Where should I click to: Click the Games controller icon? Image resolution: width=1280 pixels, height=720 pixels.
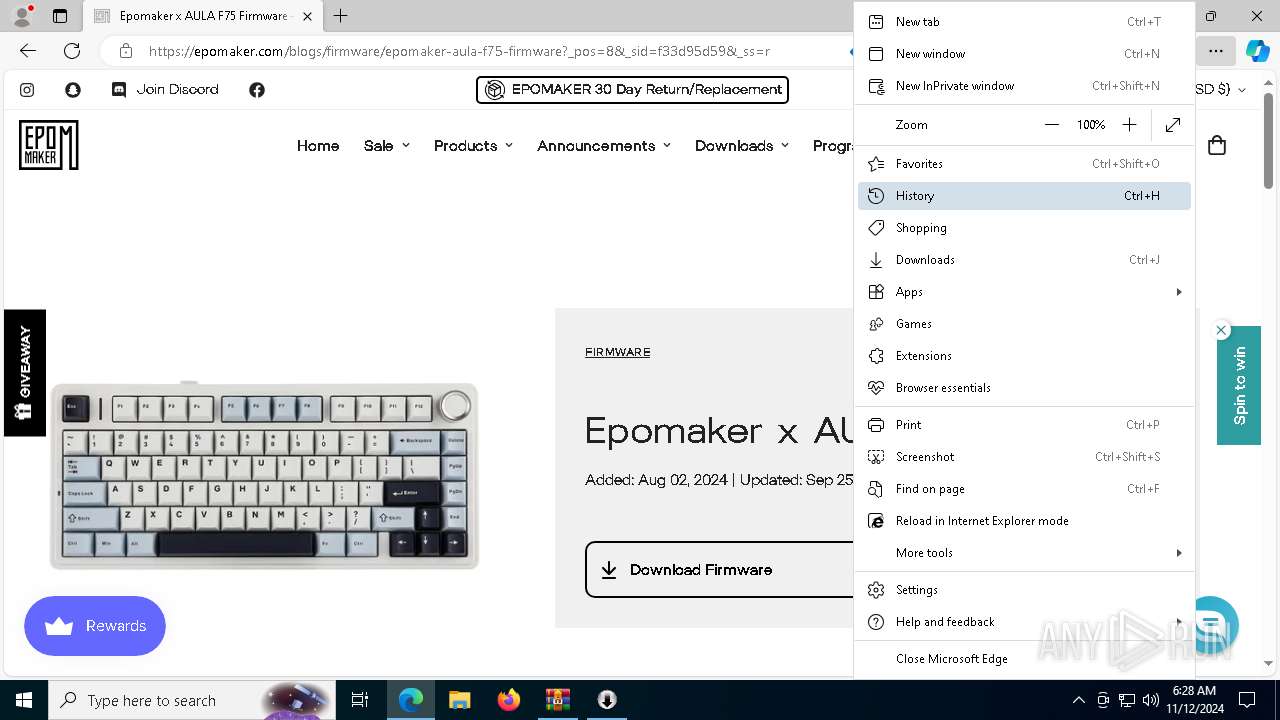tap(876, 324)
